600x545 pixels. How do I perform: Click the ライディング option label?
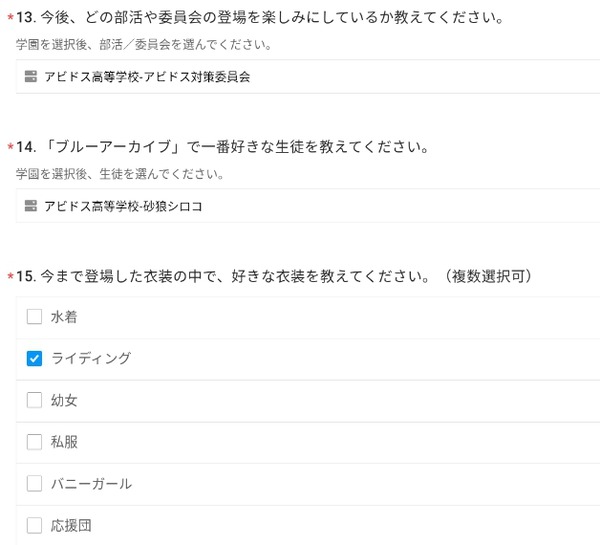tap(91, 359)
